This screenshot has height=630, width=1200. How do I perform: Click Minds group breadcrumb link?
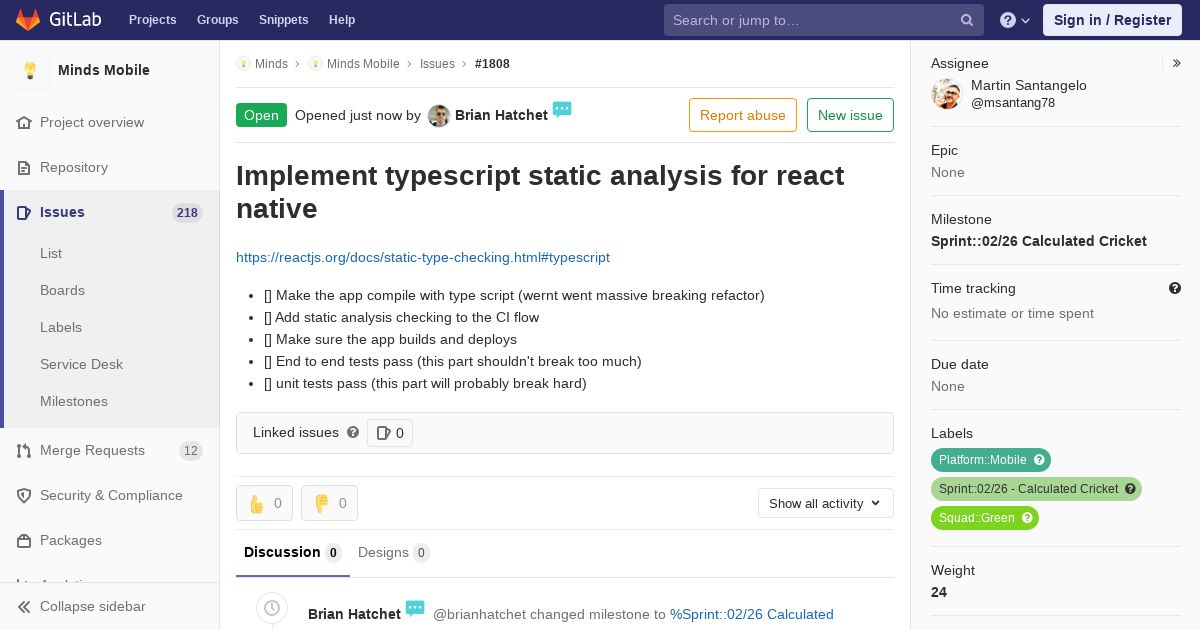271,64
